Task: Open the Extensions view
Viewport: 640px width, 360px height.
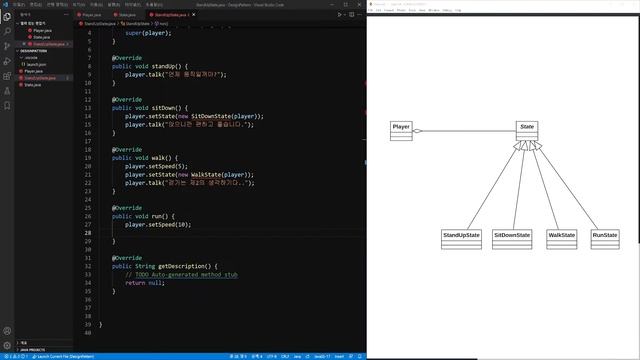Action: pyautogui.click(x=7, y=76)
